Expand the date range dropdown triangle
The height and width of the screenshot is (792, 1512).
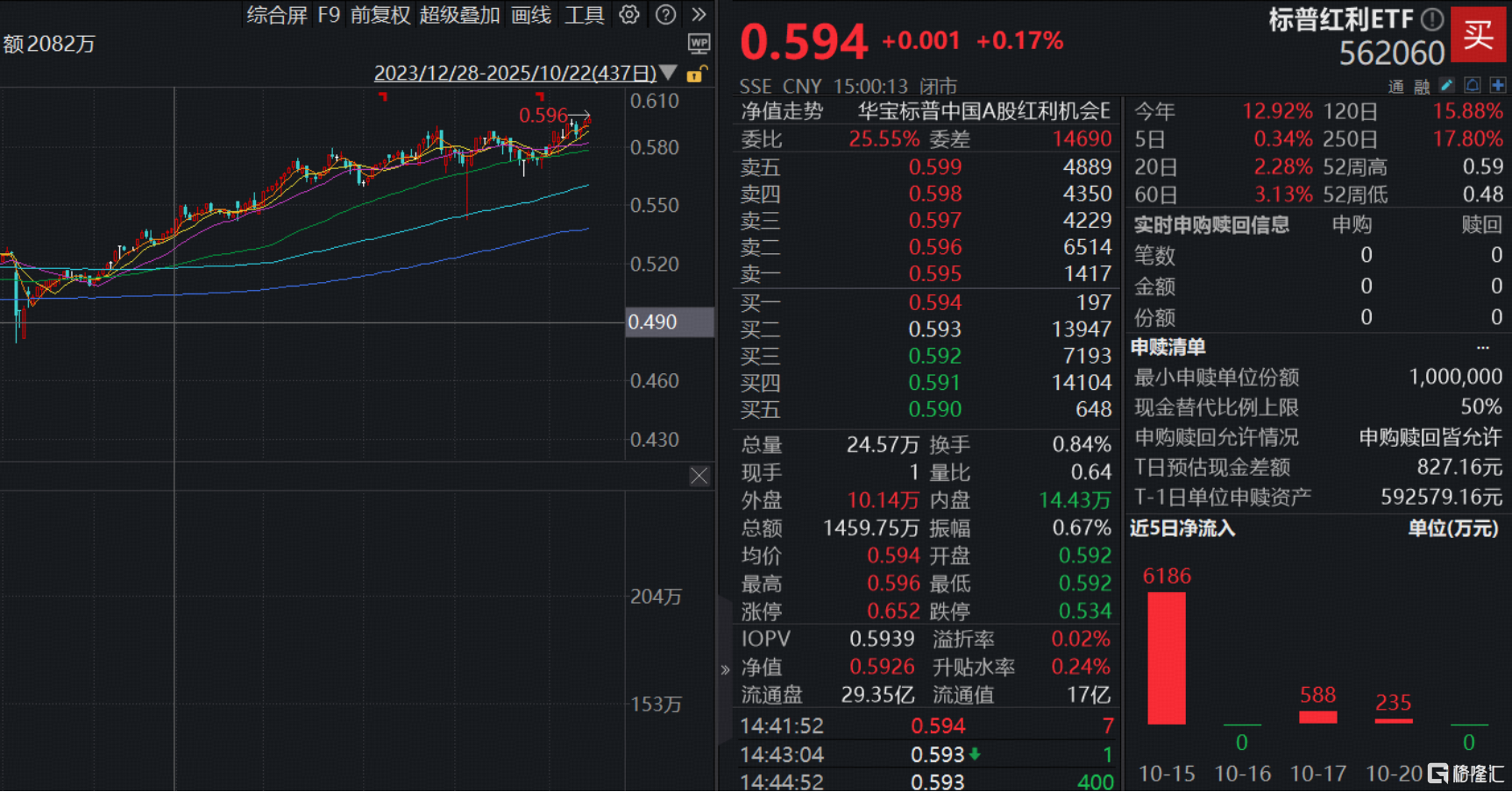(668, 73)
